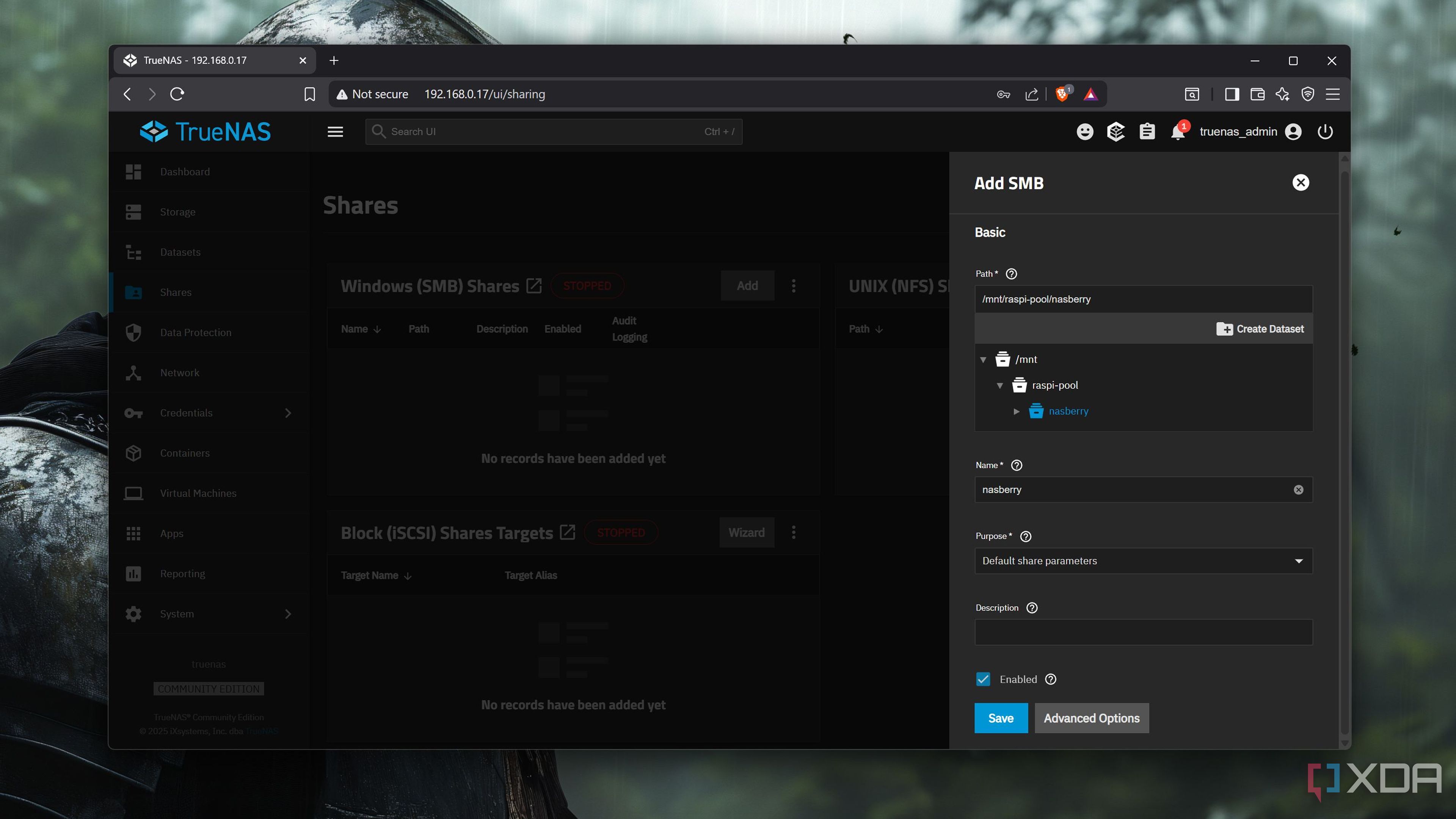The image size is (1456, 819).
Task: Click browser address bar URL
Action: pyautogui.click(x=485, y=94)
